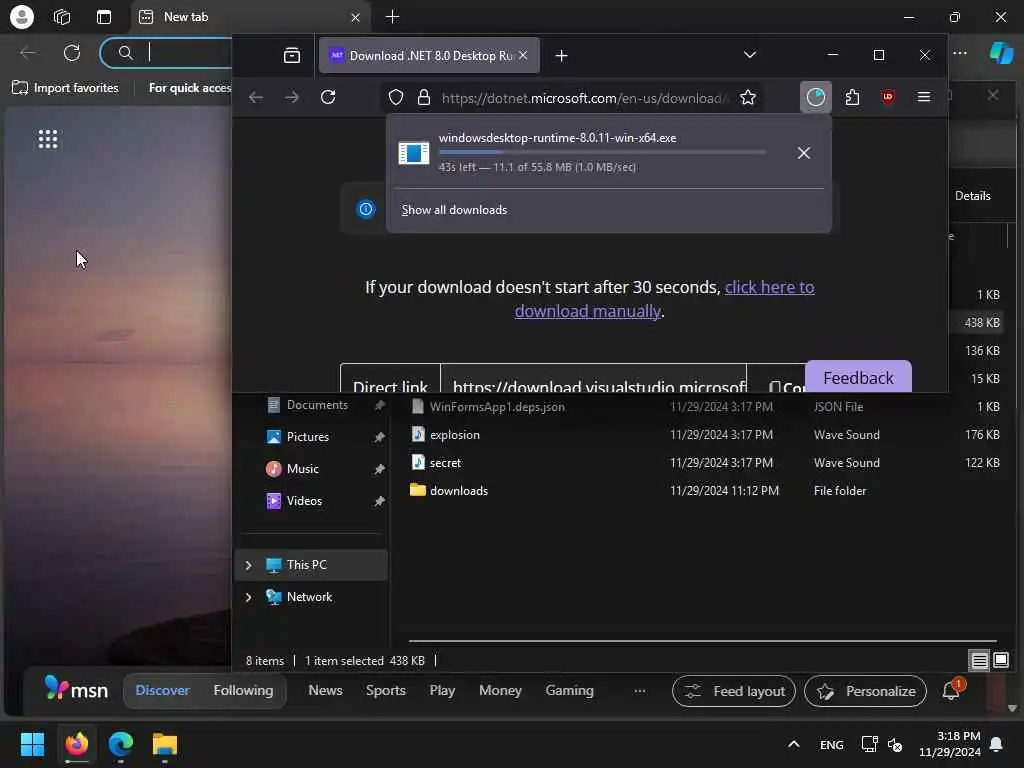The image size is (1024, 768).
Task: Go forward in Firefox
Action: click(x=292, y=98)
